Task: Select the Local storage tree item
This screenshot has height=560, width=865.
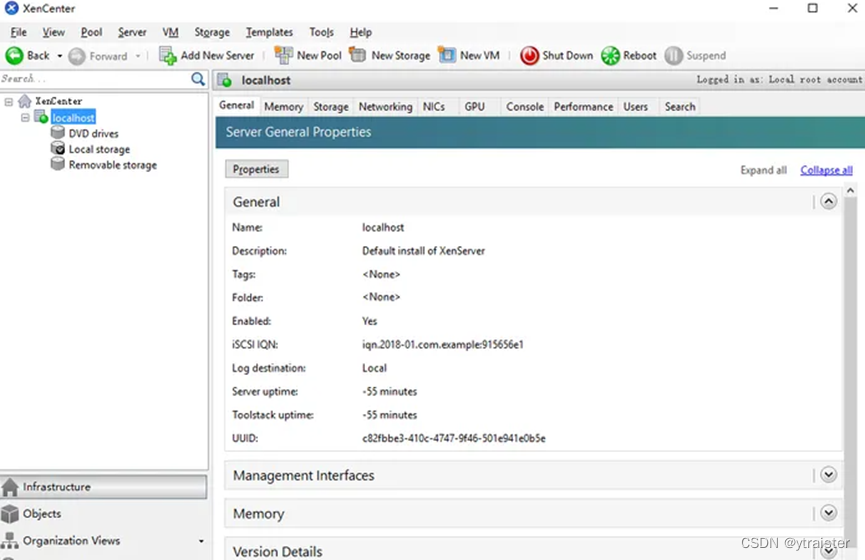Action: tap(99, 150)
